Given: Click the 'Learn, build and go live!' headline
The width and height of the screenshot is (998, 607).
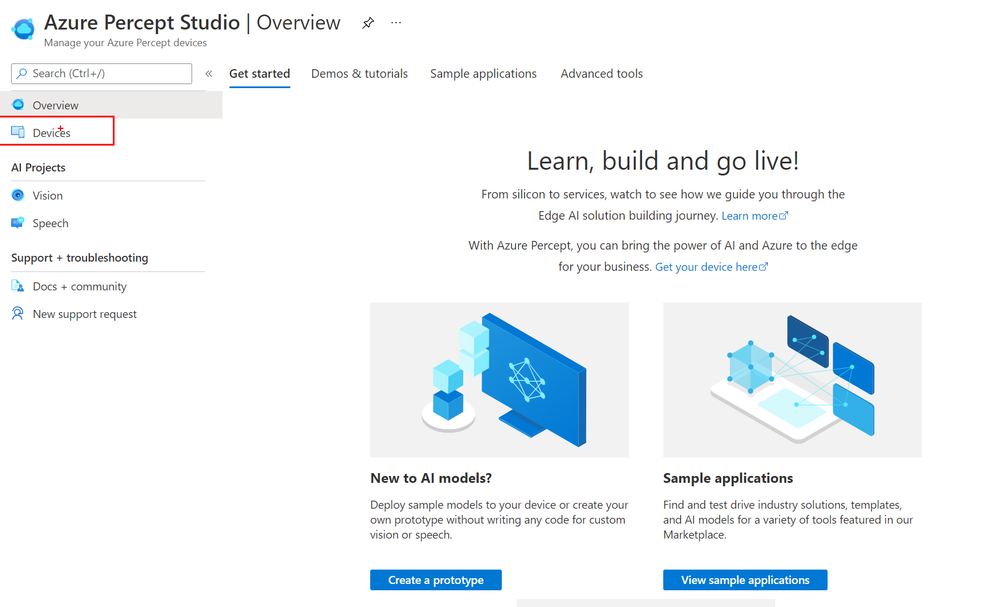Looking at the screenshot, I should coord(663,161).
